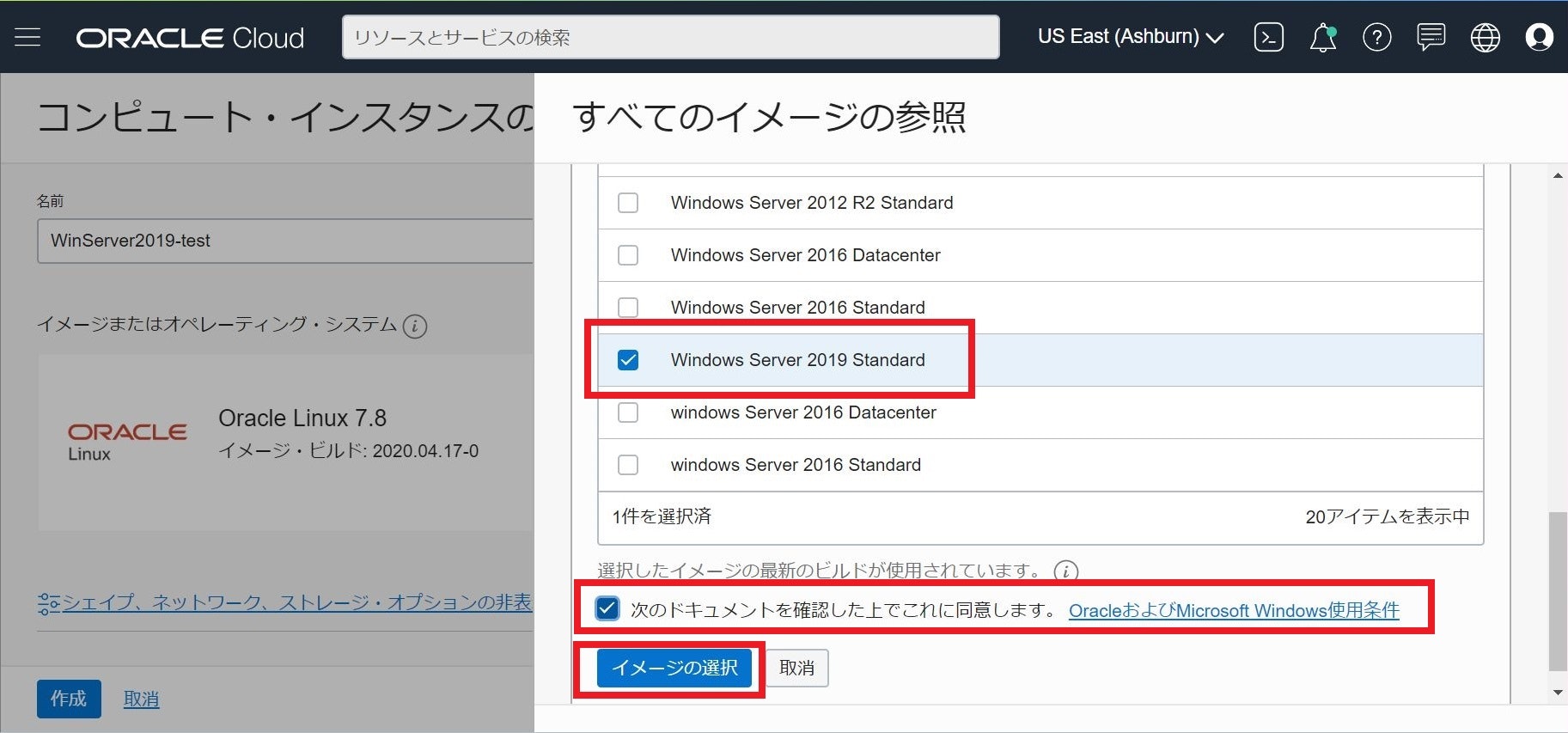Click info icon beside image or OS label
Screen dimensions: 1568x733
click(x=415, y=327)
